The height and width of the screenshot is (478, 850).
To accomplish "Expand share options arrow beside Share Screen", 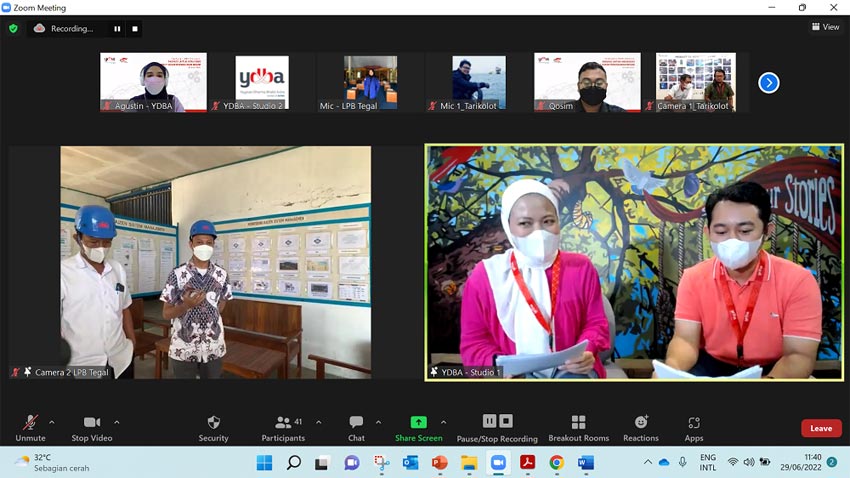I will click(x=443, y=422).
